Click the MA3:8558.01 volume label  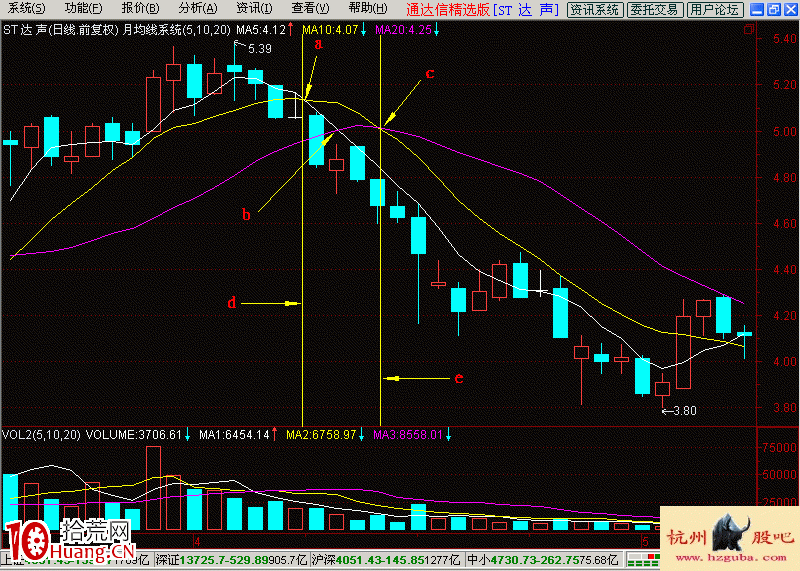click(x=408, y=435)
